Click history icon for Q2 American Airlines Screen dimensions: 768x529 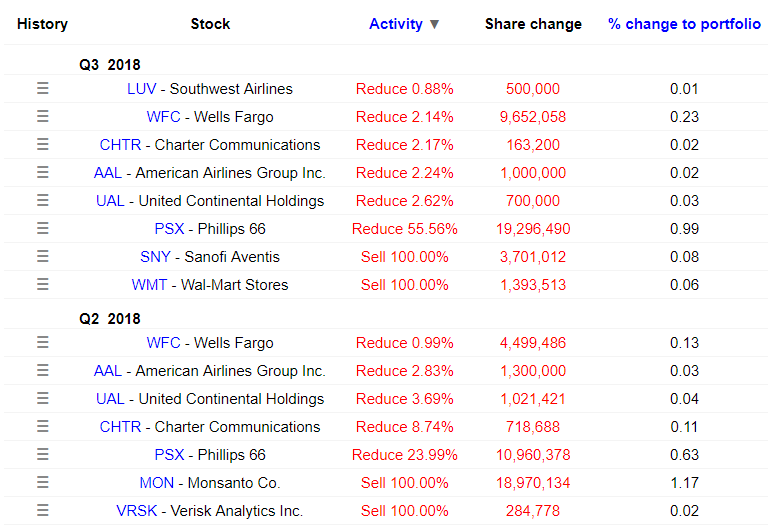(42, 370)
